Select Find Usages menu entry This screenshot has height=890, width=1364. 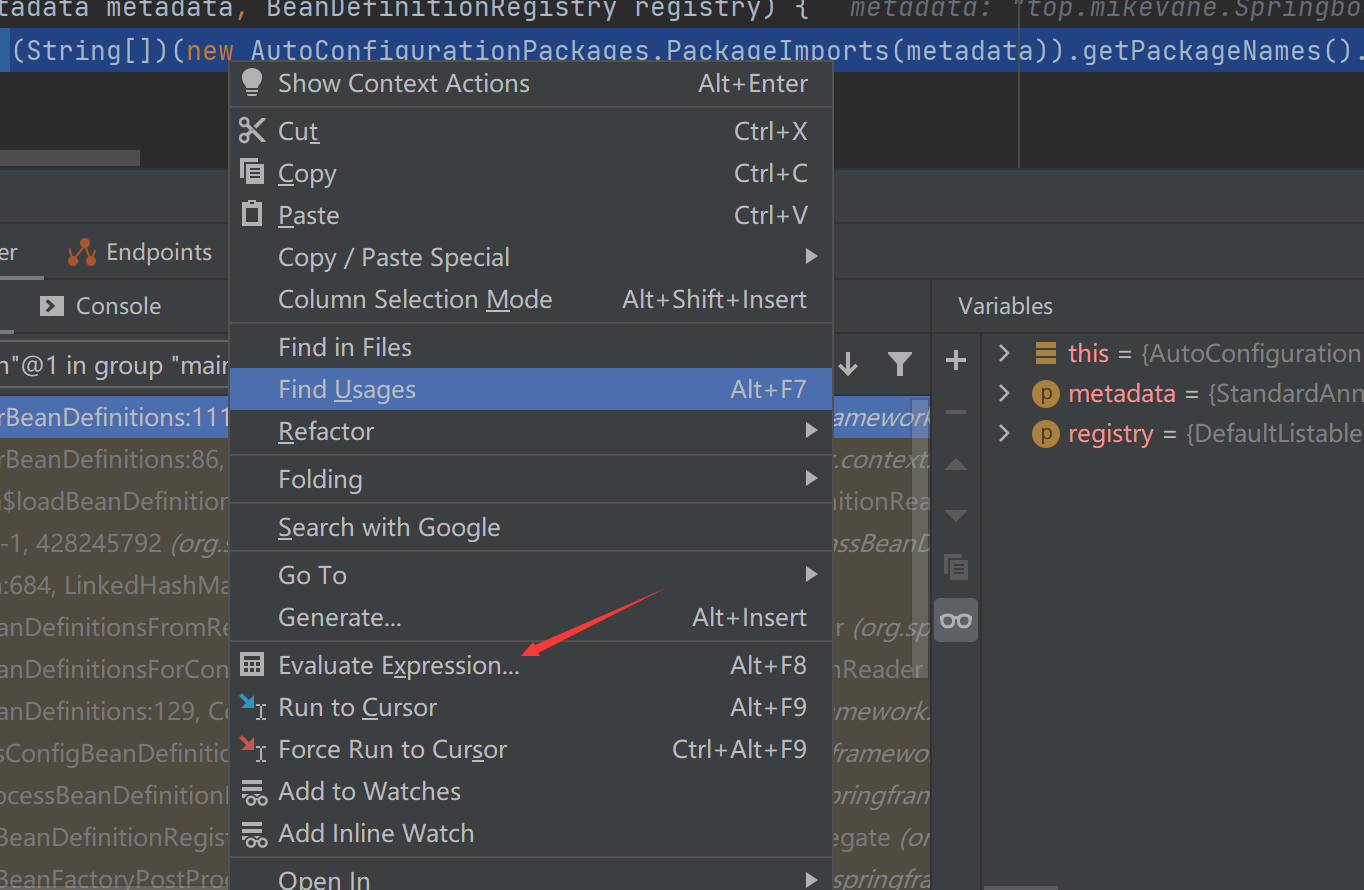point(531,389)
